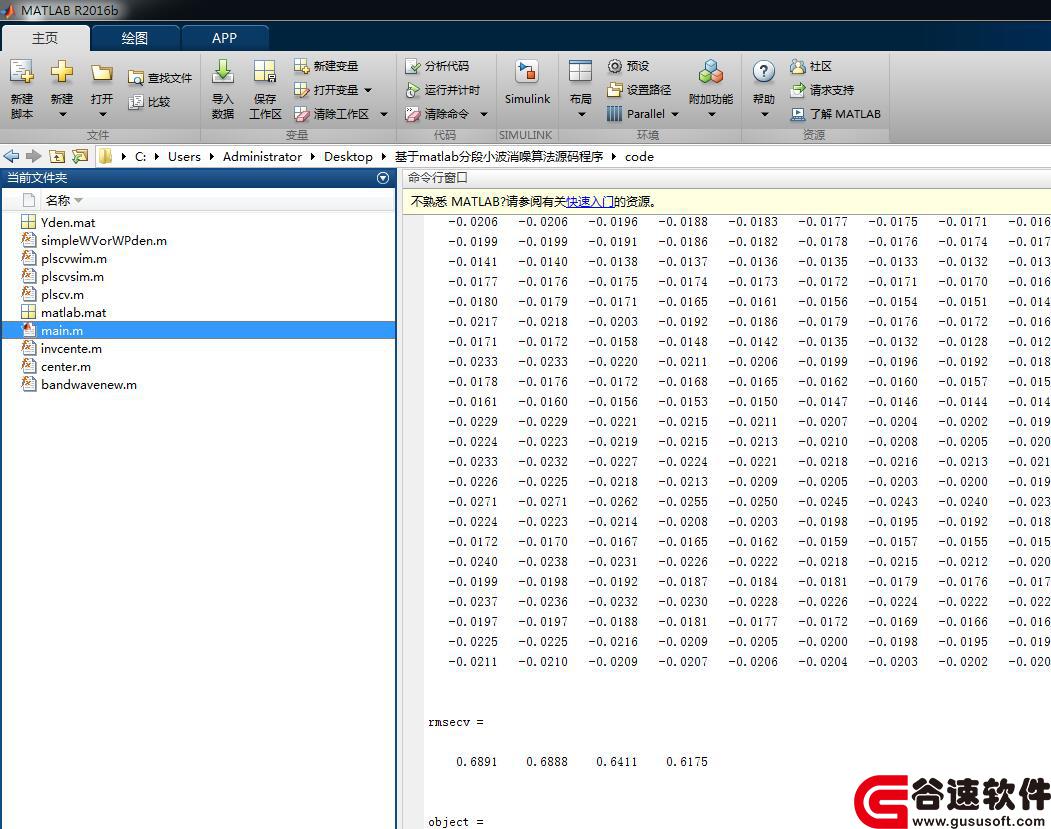Screen dimensions: 1051x829
Task: Click the forward navigation arrow
Action: [34, 156]
